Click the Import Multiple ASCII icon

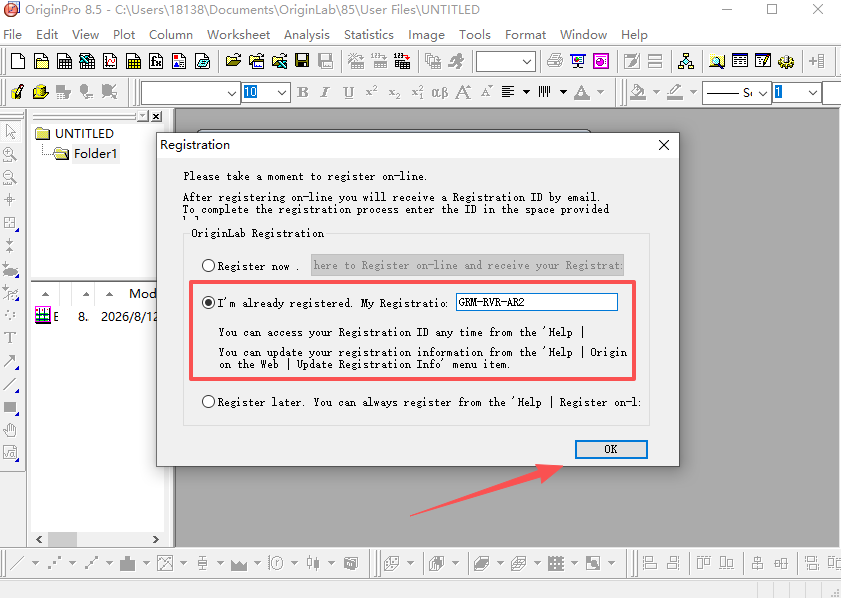402,61
